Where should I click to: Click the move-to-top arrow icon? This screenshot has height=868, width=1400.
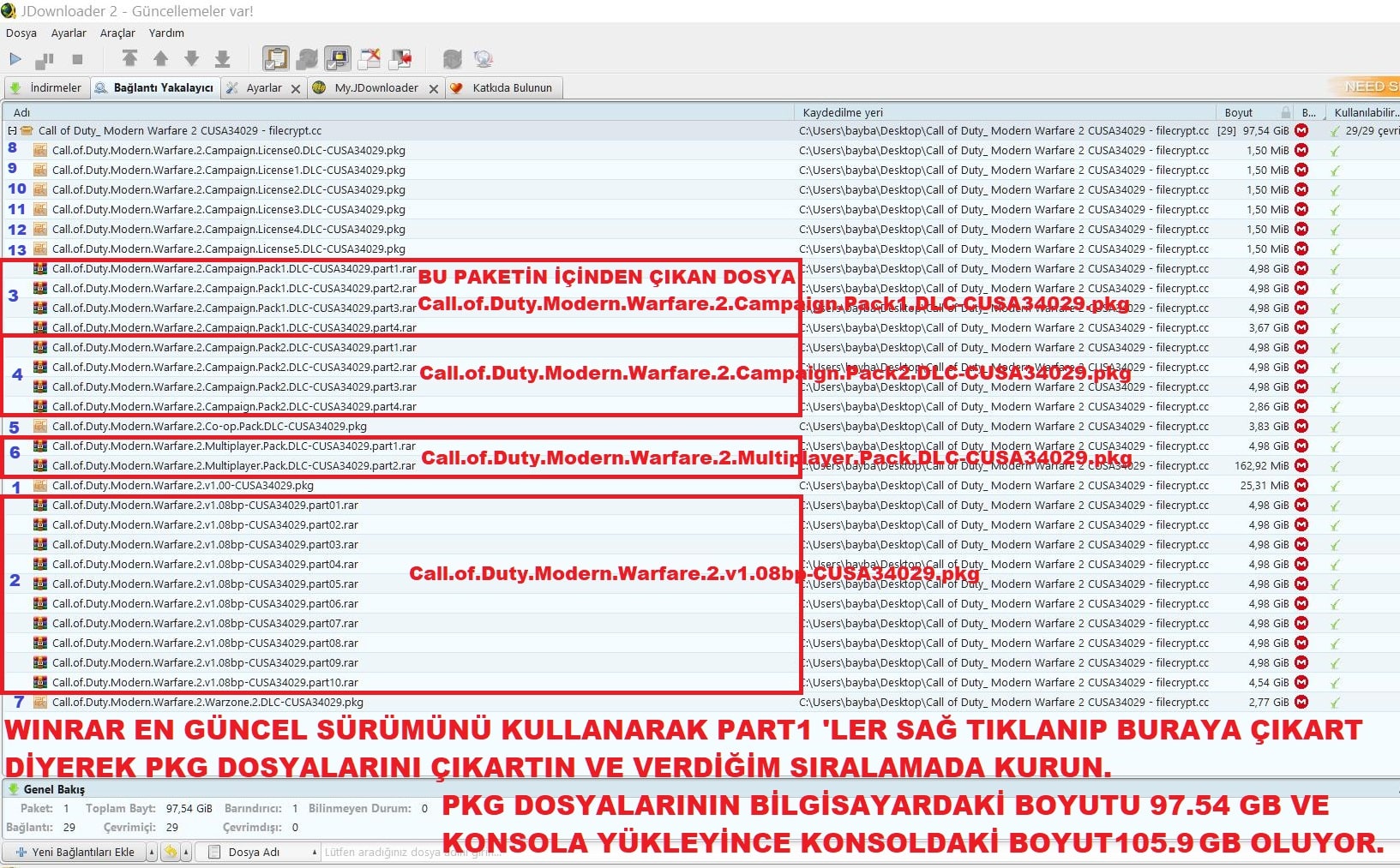coord(129,58)
